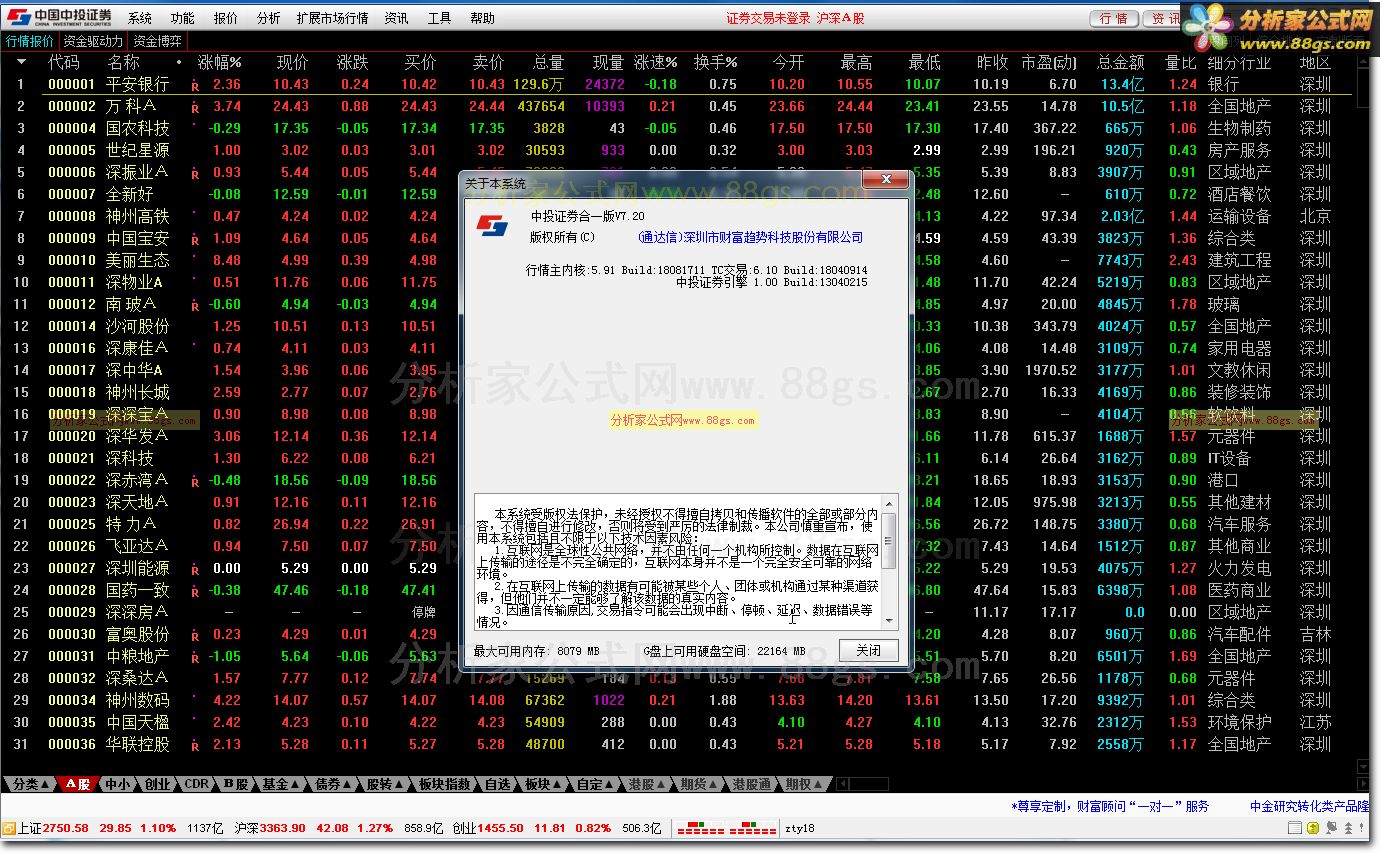The height and width of the screenshot is (854, 1382).
Task: Click the license text box scrollbar thumb
Action: [x=888, y=539]
